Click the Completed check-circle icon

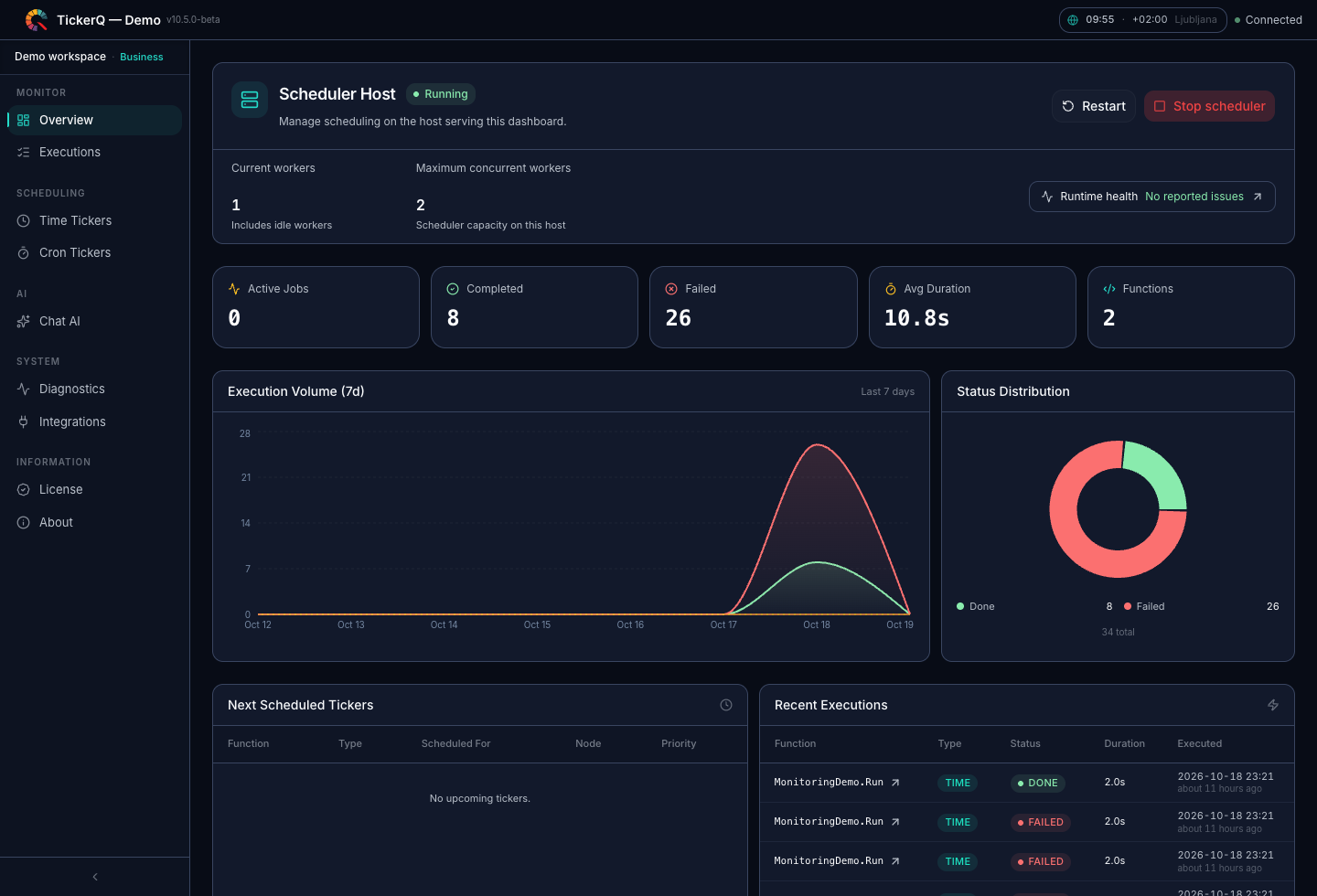coord(453,289)
